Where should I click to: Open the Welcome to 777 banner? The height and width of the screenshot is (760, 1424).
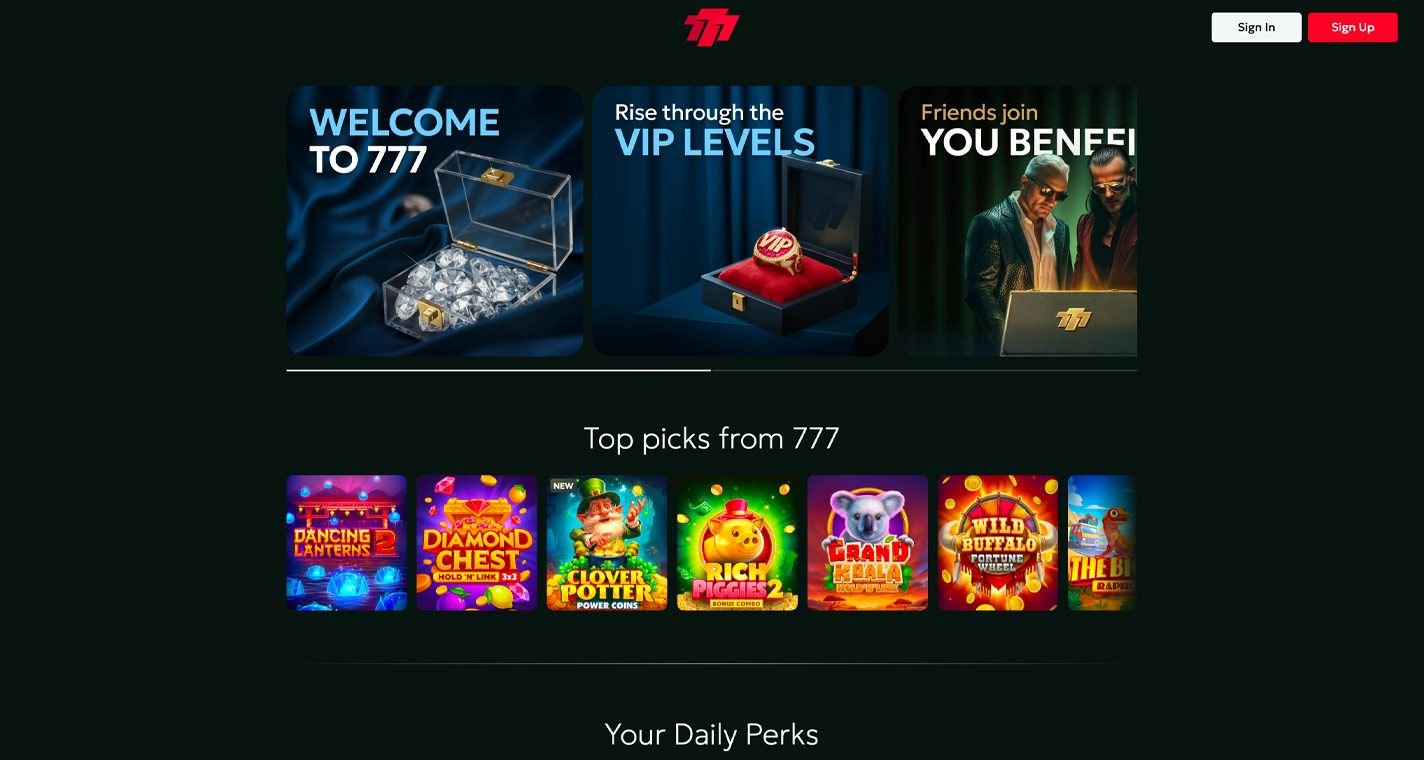pyautogui.click(x=435, y=221)
